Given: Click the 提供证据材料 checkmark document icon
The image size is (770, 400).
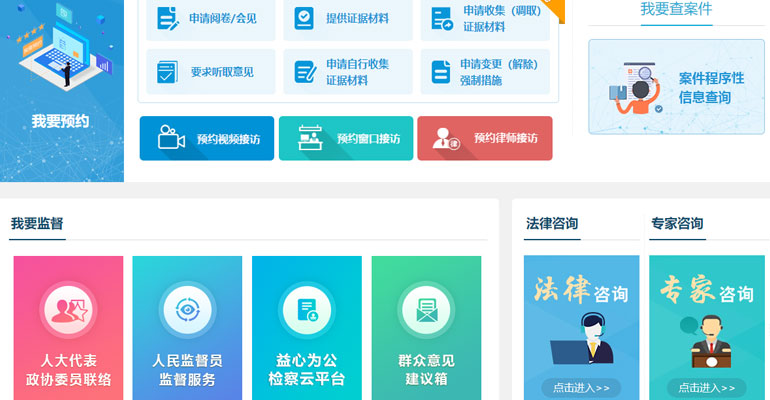Looking at the screenshot, I should point(304,18).
